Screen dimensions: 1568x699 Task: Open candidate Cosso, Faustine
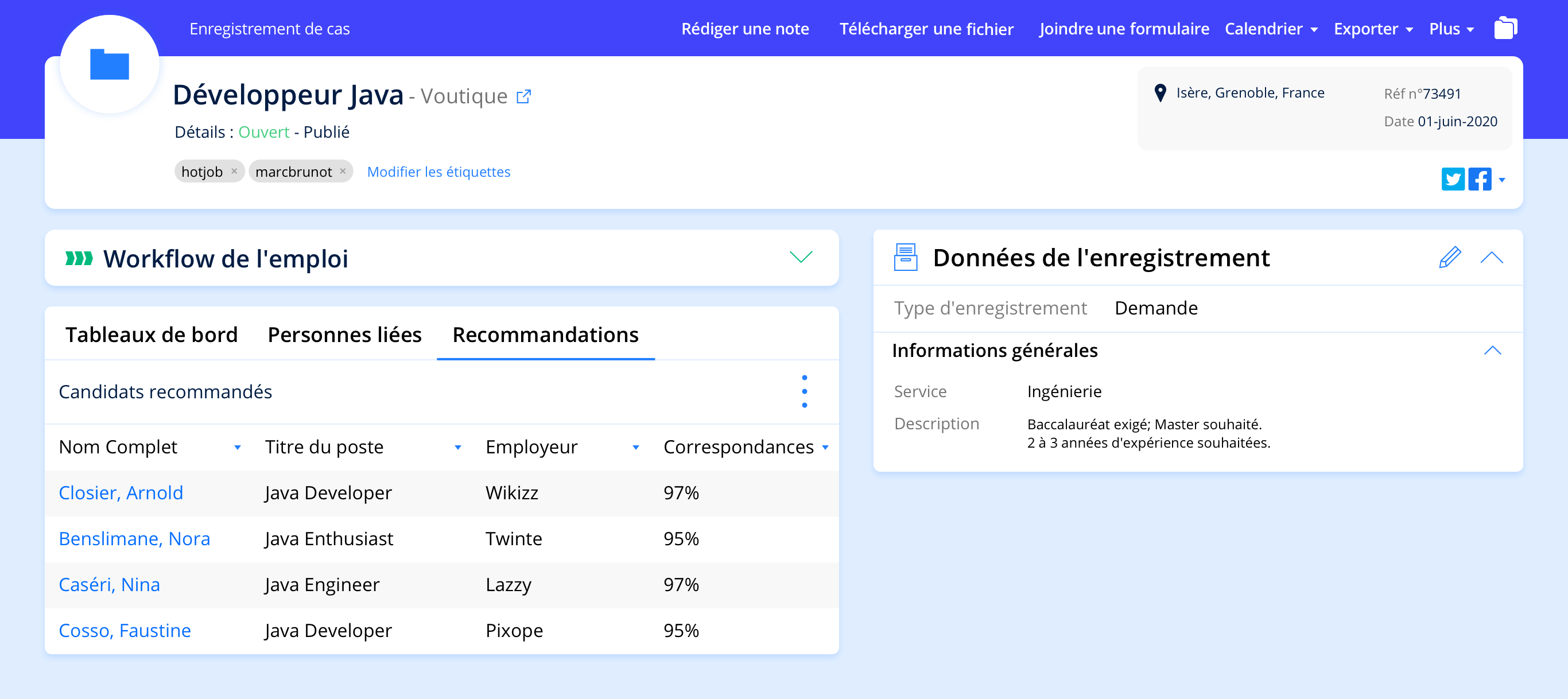(x=124, y=630)
